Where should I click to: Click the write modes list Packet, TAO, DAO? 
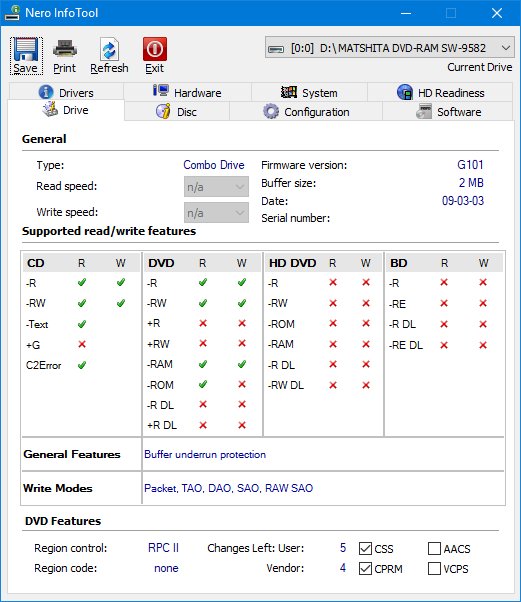pos(229,488)
